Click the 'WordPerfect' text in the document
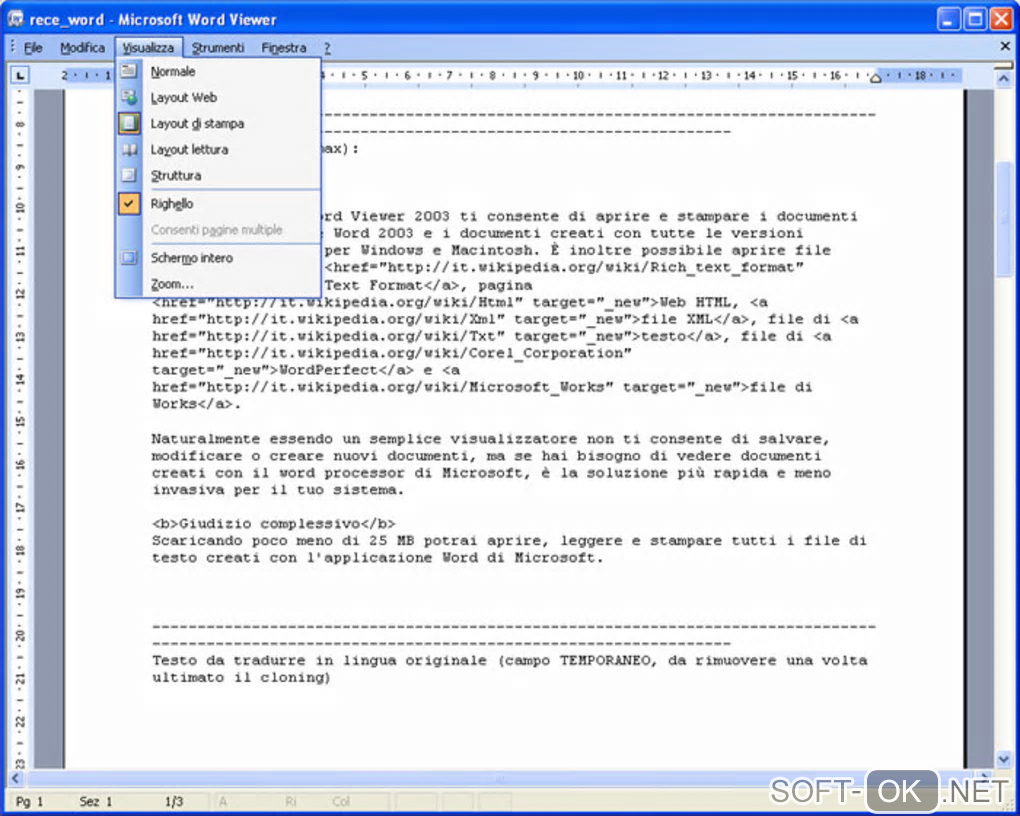The height and width of the screenshot is (816, 1020). [329, 370]
